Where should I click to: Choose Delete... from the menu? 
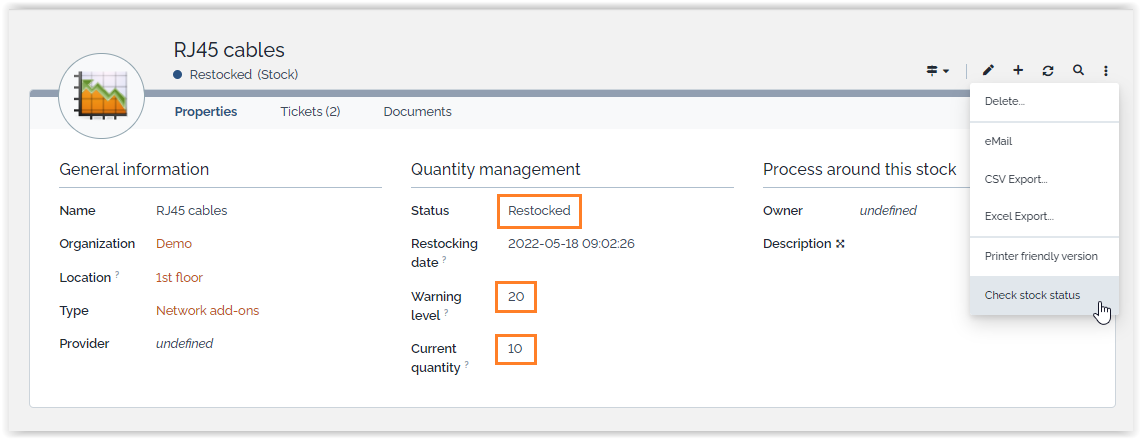pos(1005,102)
